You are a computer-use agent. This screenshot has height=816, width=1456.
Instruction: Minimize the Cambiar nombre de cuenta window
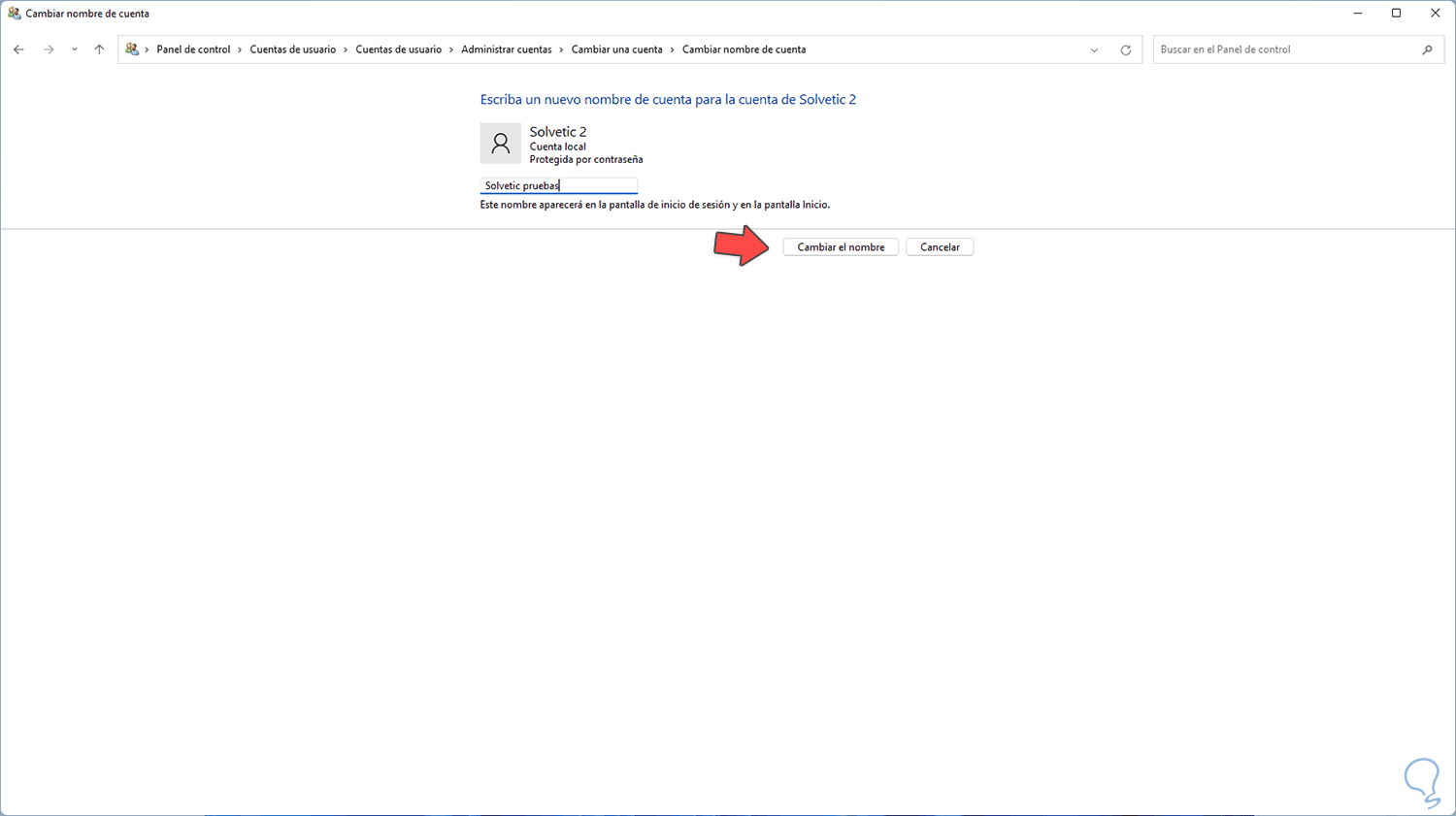coord(1358,14)
